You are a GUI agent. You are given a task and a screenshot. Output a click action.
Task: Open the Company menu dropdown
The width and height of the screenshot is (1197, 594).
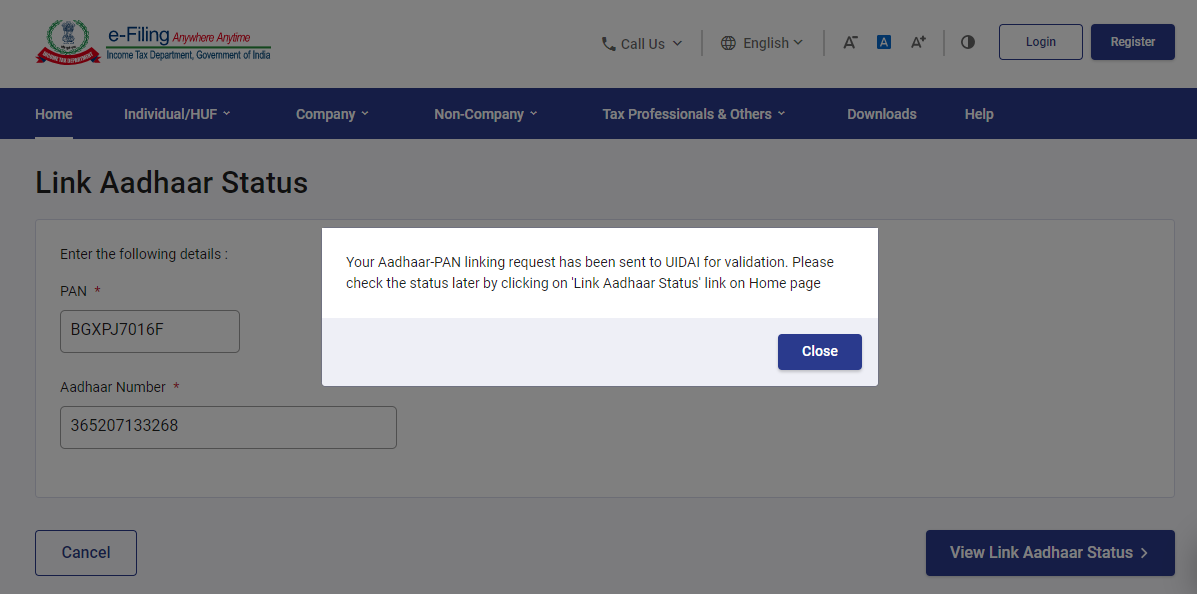pyautogui.click(x=332, y=114)
